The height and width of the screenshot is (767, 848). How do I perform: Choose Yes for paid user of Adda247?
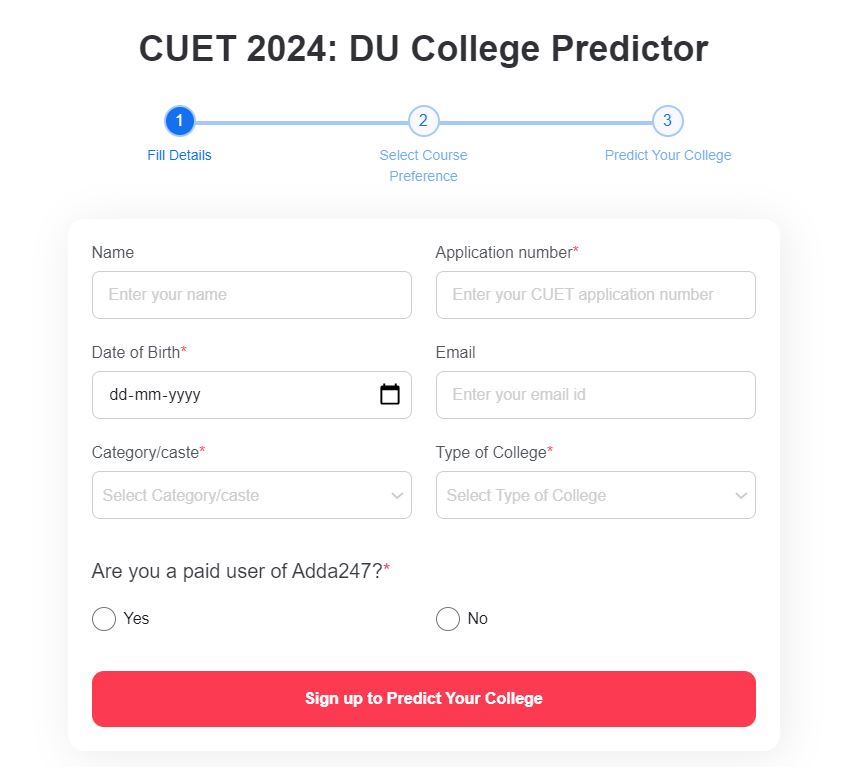[x=103, y=619]
